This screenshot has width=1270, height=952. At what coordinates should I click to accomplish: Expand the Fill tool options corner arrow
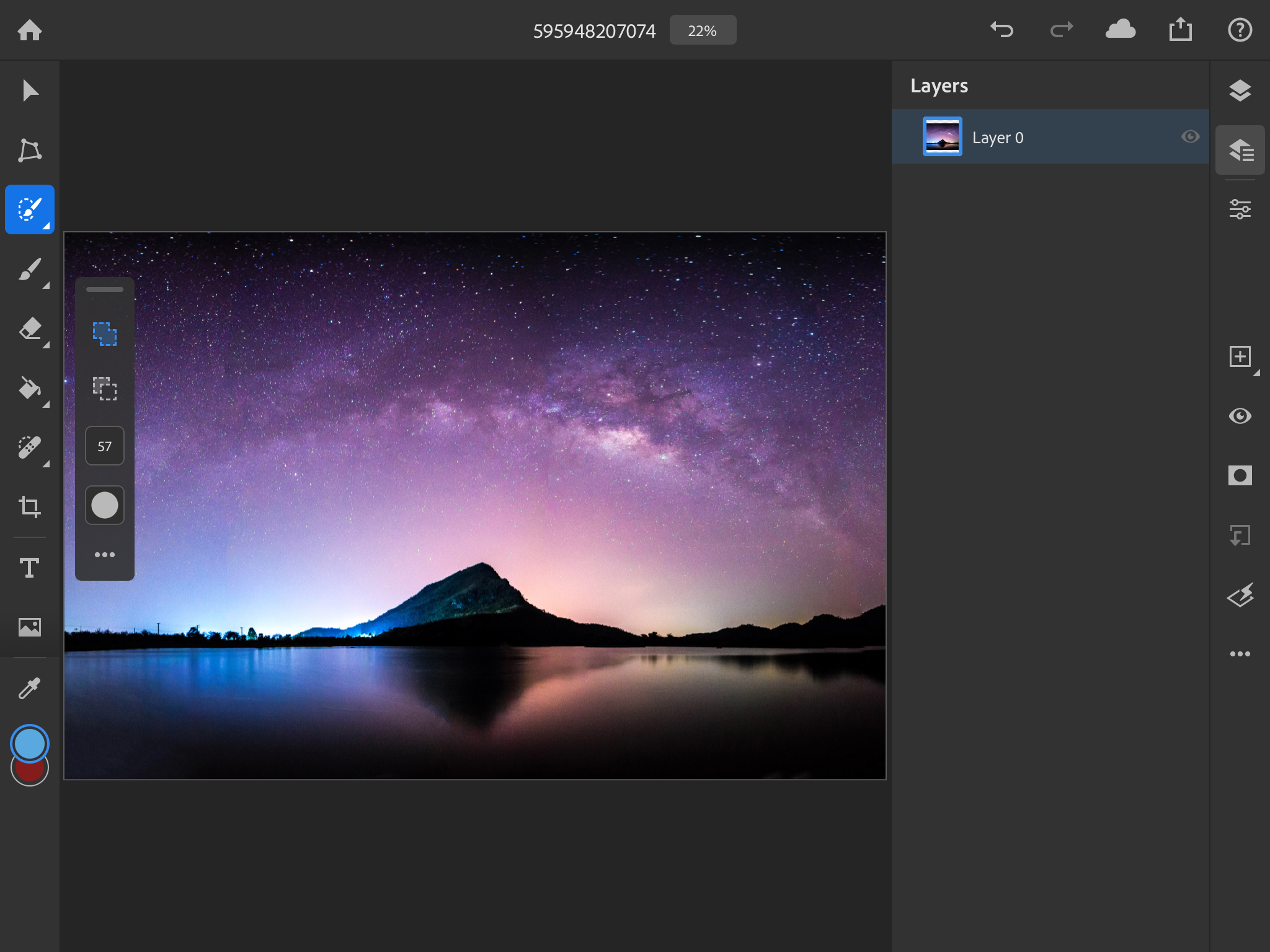(x=45, y=404)
